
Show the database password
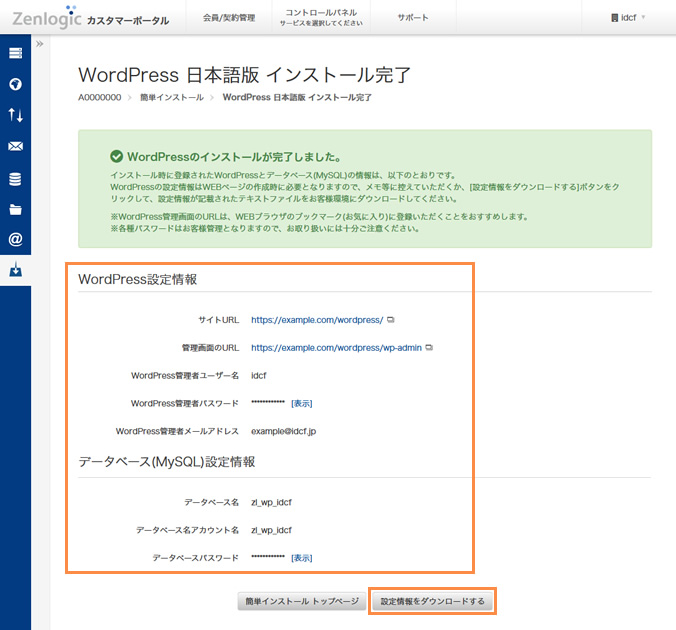pos(302,558)
